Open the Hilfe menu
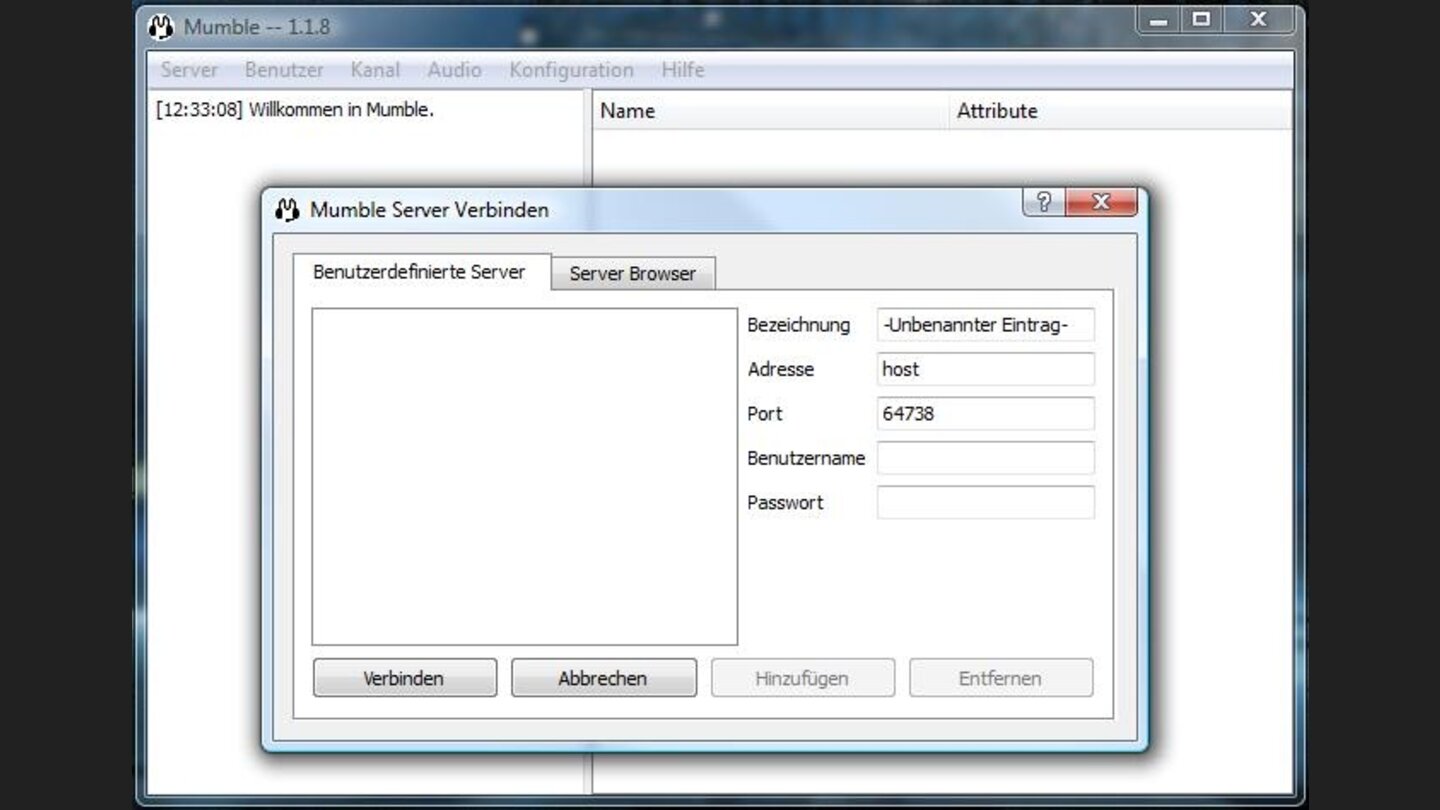This screenshot has width=1440, height=810. coord(683,70)
